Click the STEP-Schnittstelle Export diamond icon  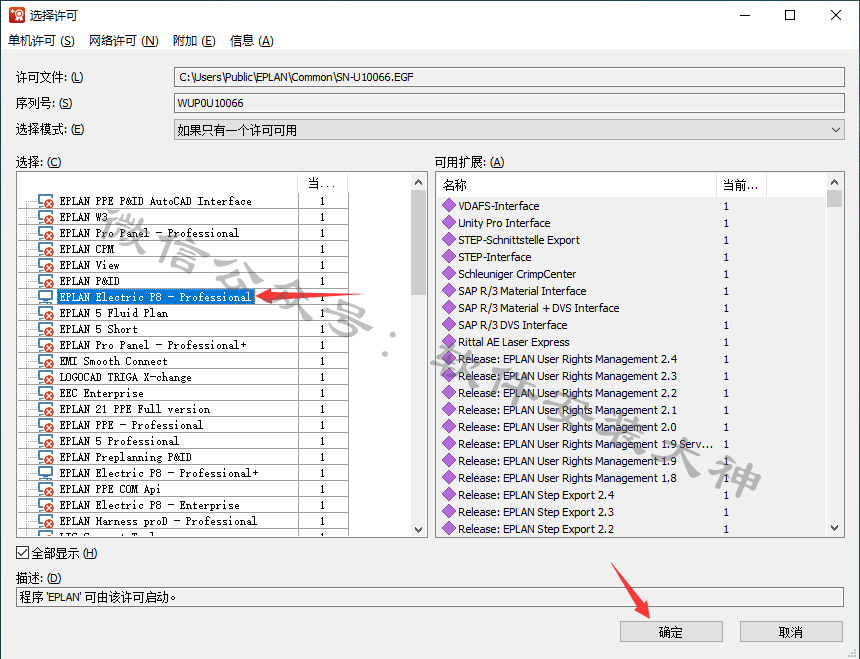pyautogui.click(x=449, y=240)
